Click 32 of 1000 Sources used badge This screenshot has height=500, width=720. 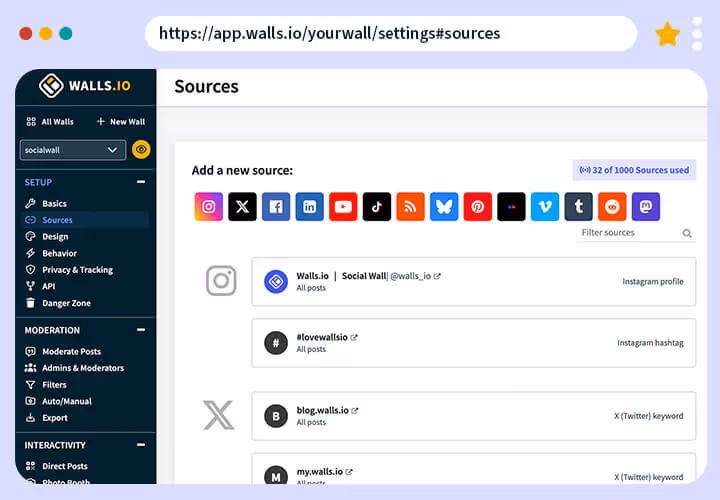coord(634,170)
